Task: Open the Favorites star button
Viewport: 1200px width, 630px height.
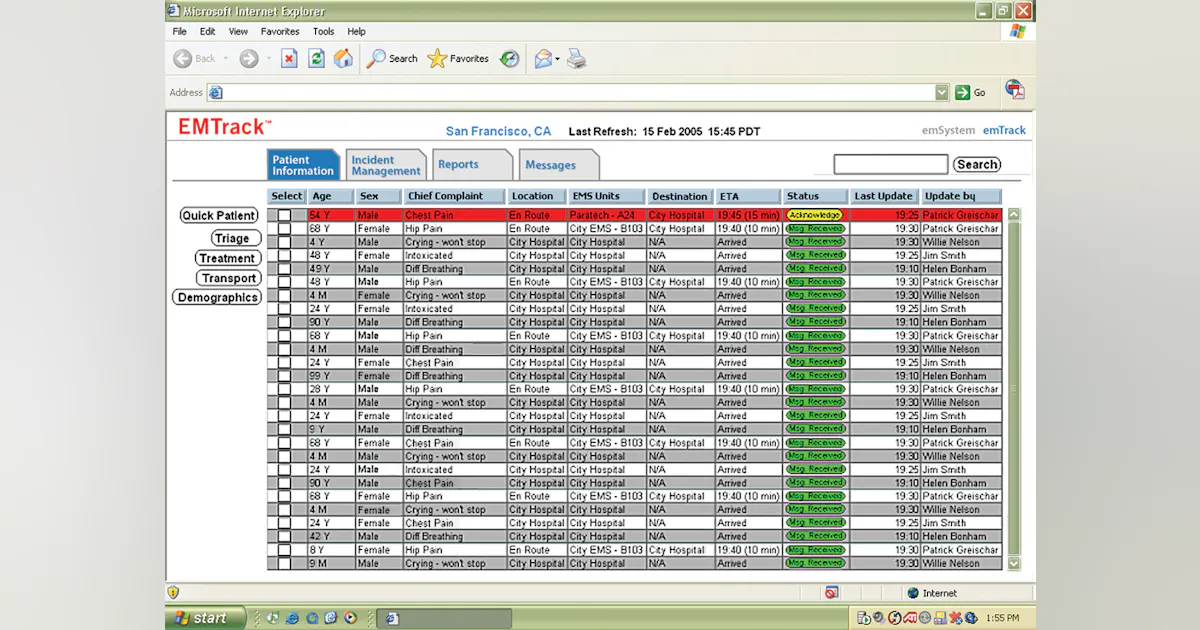Action: 458,59
